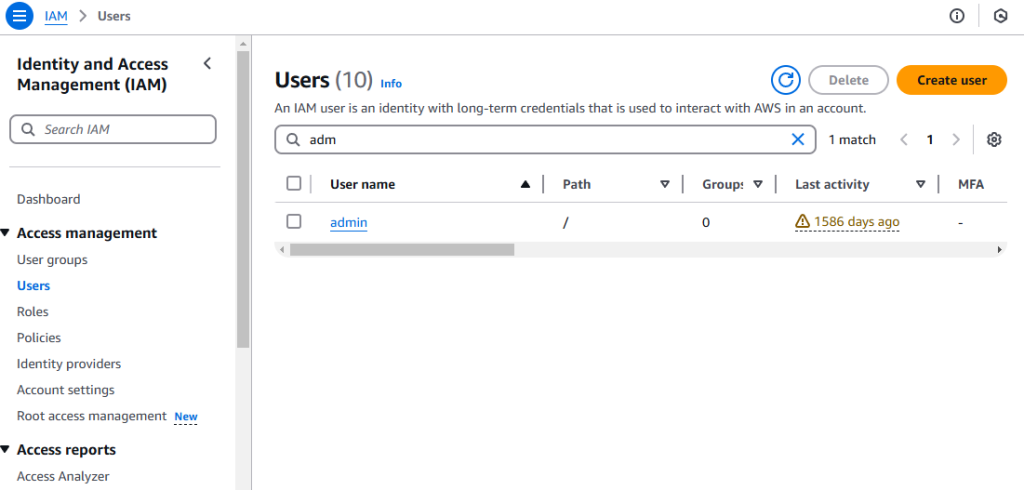The width and height of the screenshot is (1024, 490).
Task: Click the left arrow of table horizontal scrollbar
Action: tap(281, 250)
